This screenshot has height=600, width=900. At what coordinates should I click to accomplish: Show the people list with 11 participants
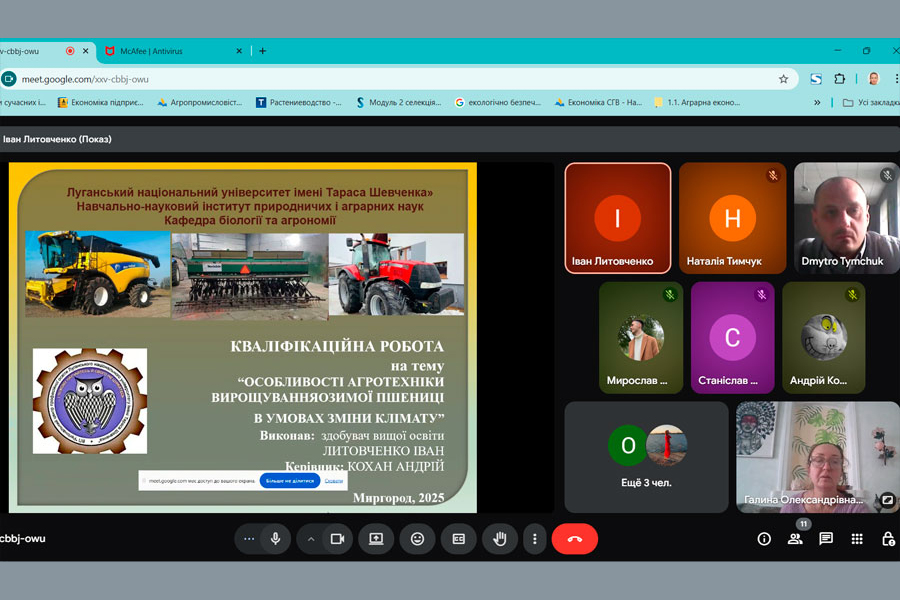tap(795, 539)
